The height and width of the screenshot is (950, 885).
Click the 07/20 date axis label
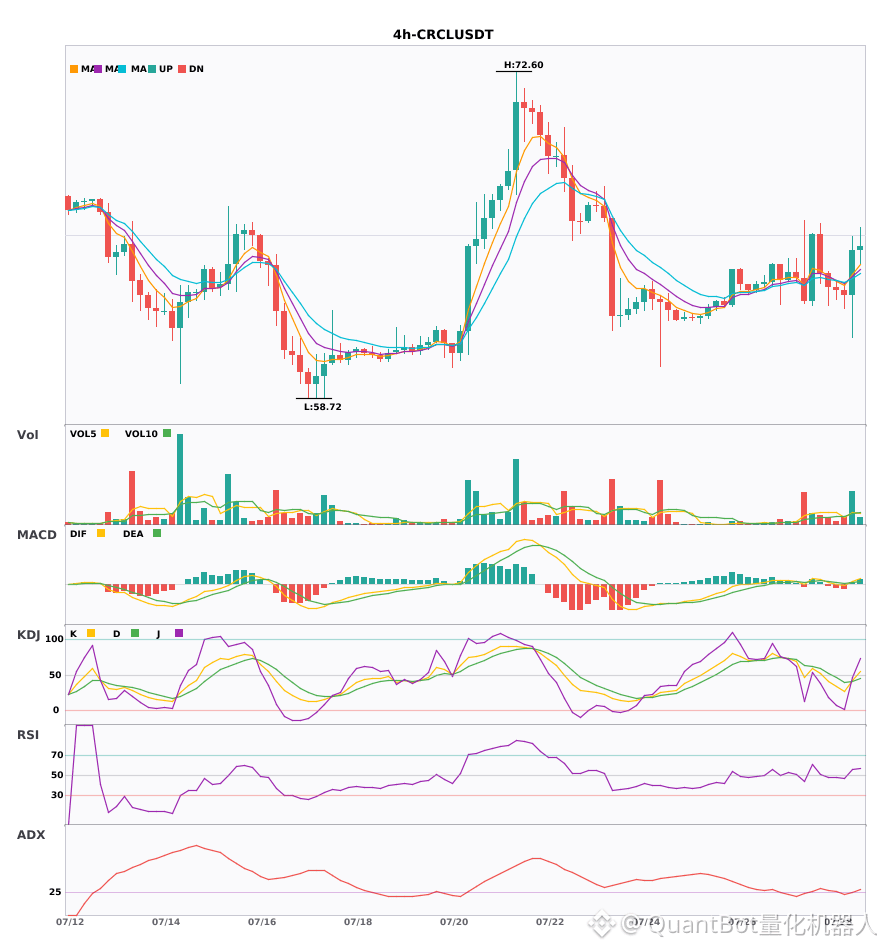click(x=454, y=922)
